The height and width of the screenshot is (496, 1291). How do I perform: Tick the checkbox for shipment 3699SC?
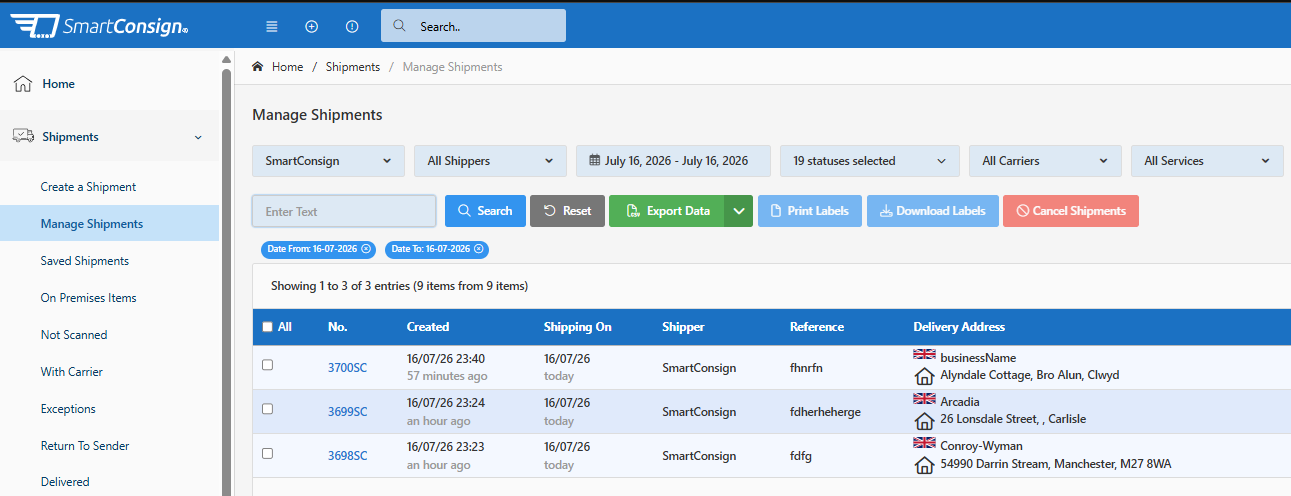tap(267, 409)
